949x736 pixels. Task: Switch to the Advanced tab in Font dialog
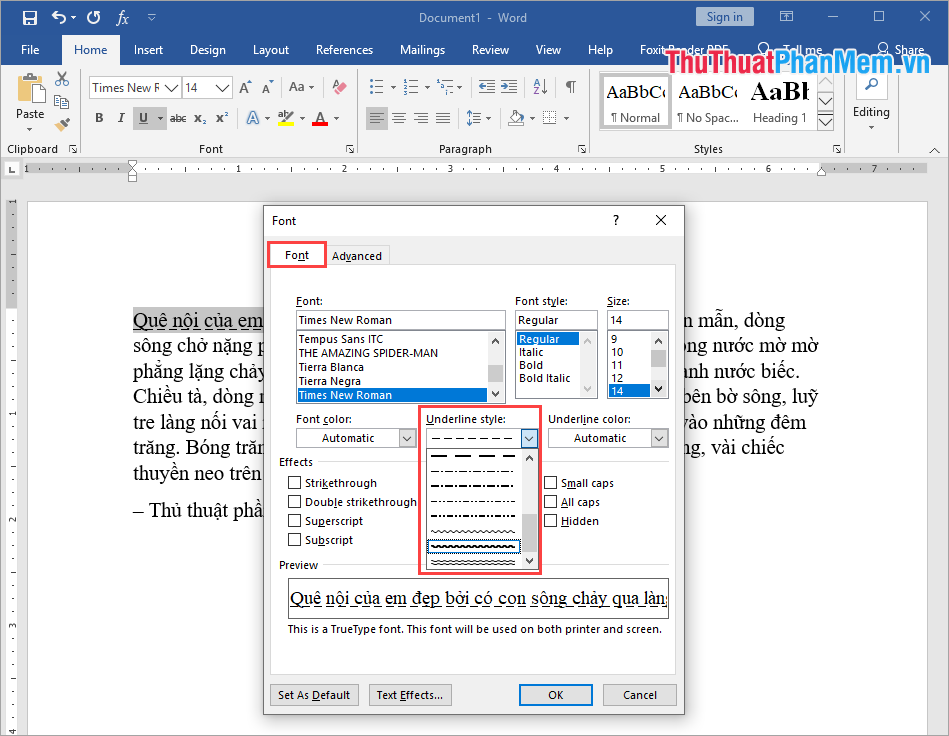coord(357,255)
